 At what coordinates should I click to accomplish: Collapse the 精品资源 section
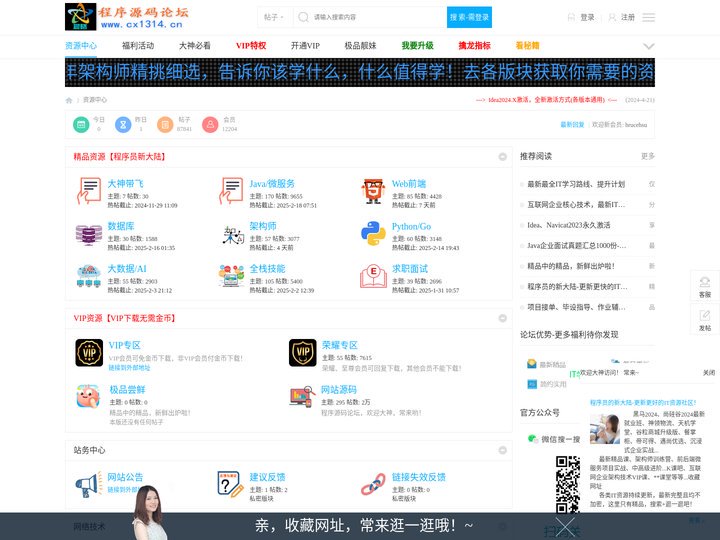[x=502, y=157]
